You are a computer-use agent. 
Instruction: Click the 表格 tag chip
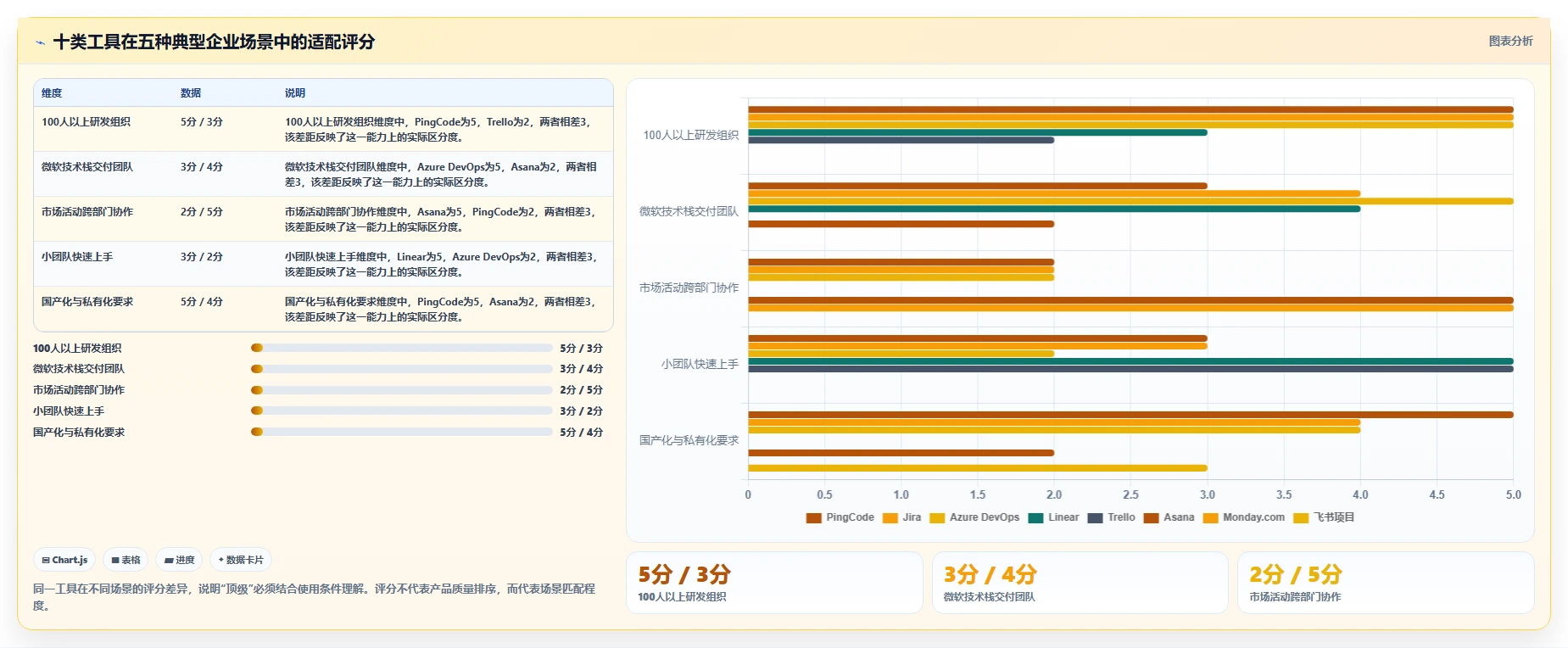tap(126, 560)
